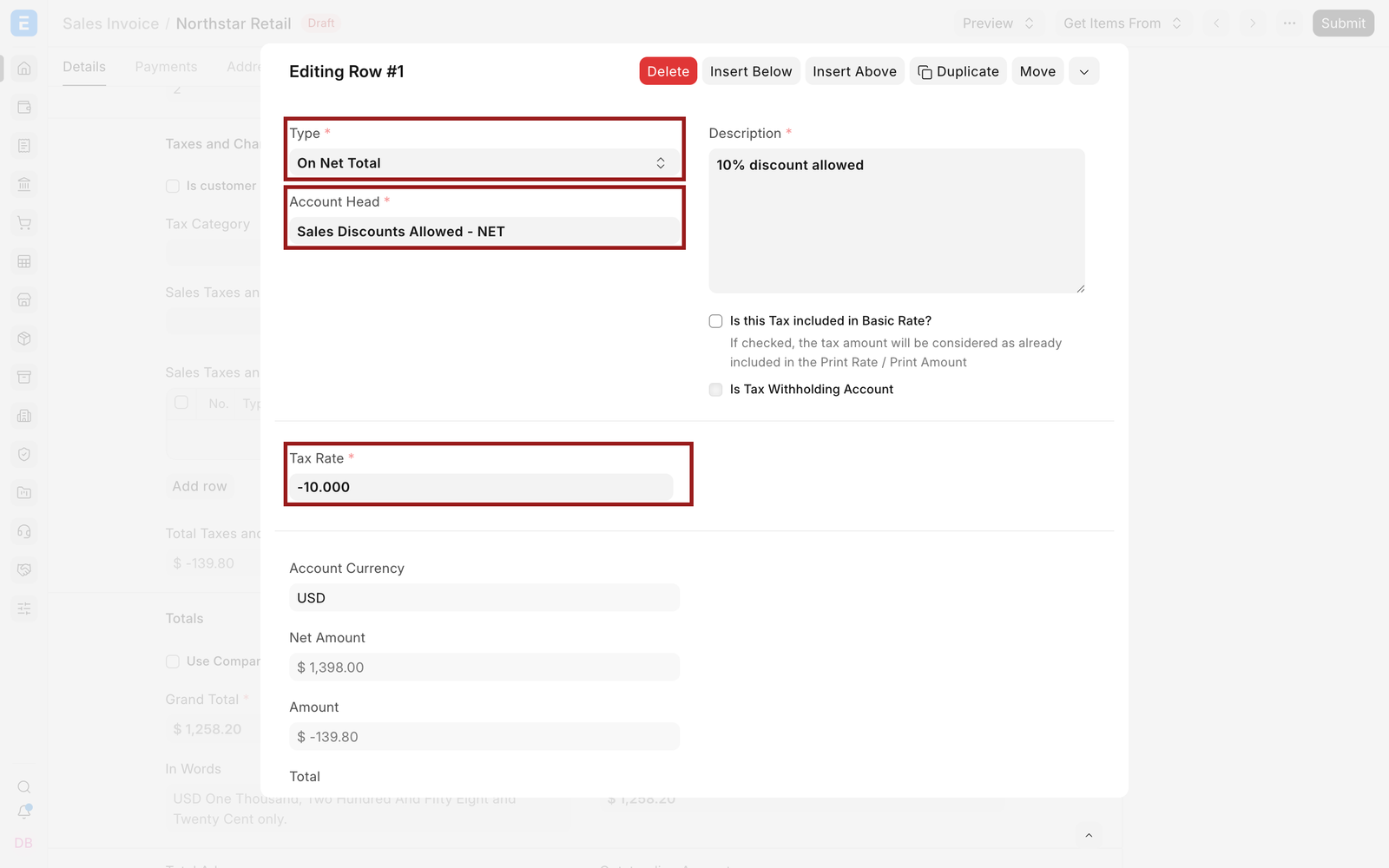The height and width of the screenshot is (868, 1389).
Task: Open the package box sidebar icon
Action: tap(24, 339)
